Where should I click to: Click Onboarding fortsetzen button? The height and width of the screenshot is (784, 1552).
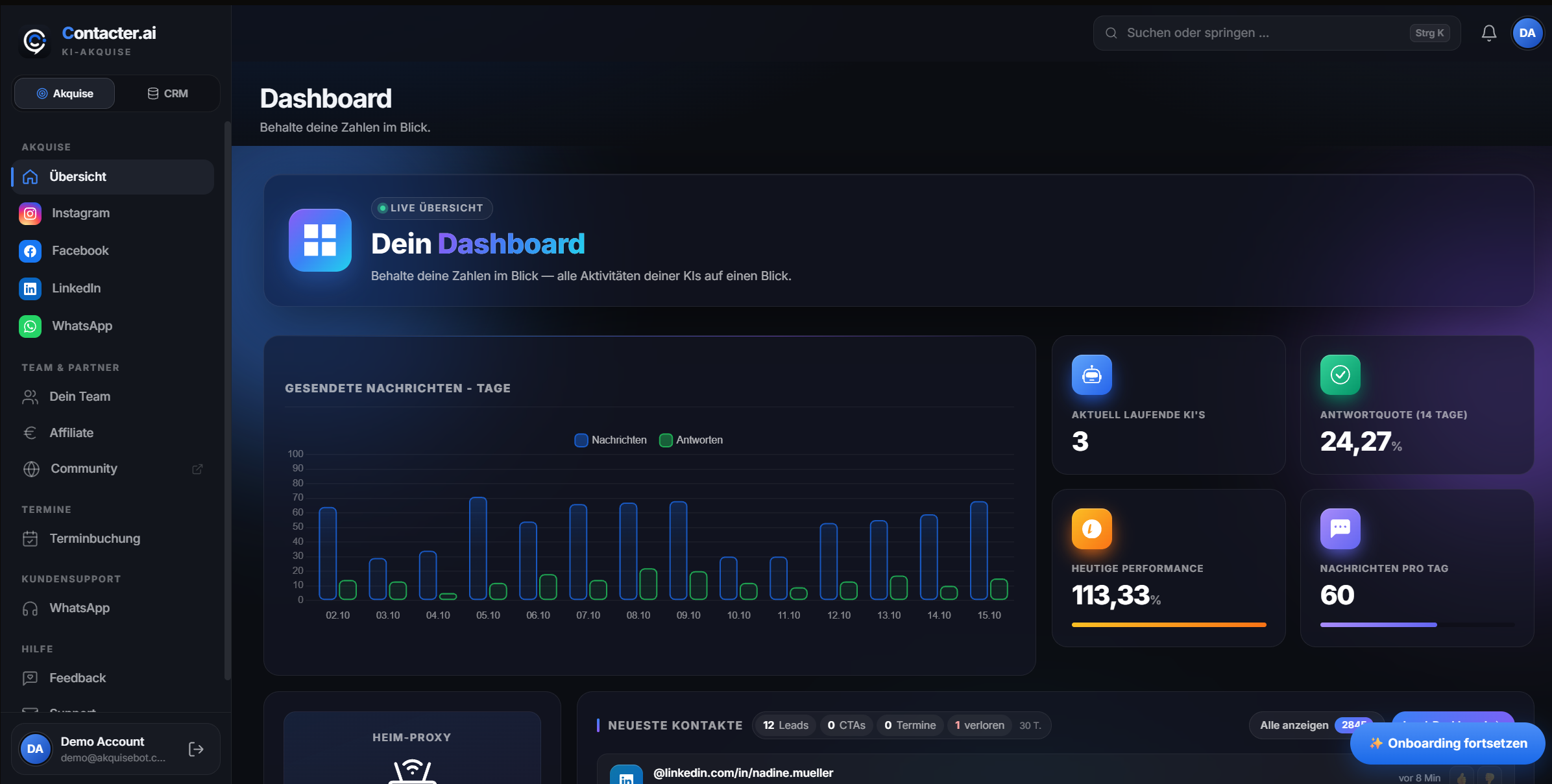point(1448,743)
